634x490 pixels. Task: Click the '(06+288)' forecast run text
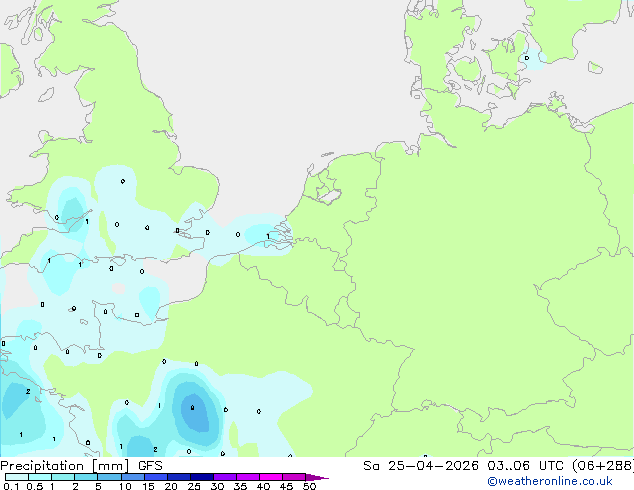(x=603, y=466)
